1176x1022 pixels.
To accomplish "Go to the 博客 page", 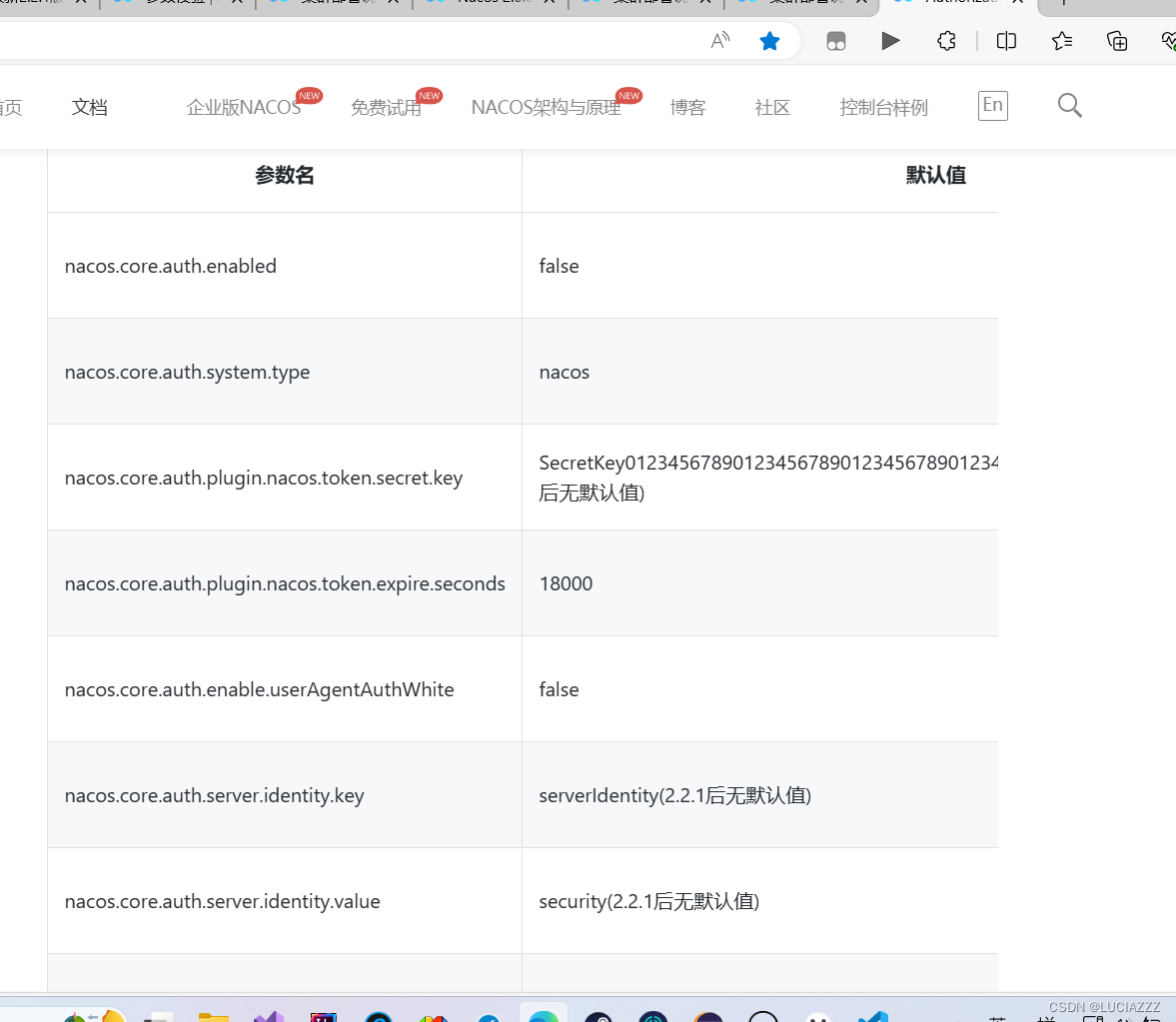I will pos(687,107).
